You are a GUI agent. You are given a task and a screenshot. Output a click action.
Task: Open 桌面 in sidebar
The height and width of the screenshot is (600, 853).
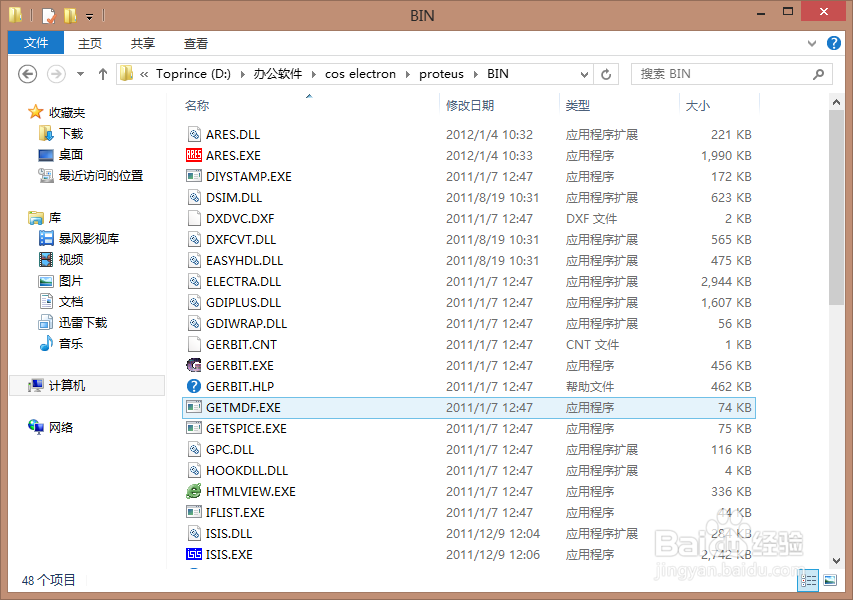pyautogui.click(x=71, y=154)
